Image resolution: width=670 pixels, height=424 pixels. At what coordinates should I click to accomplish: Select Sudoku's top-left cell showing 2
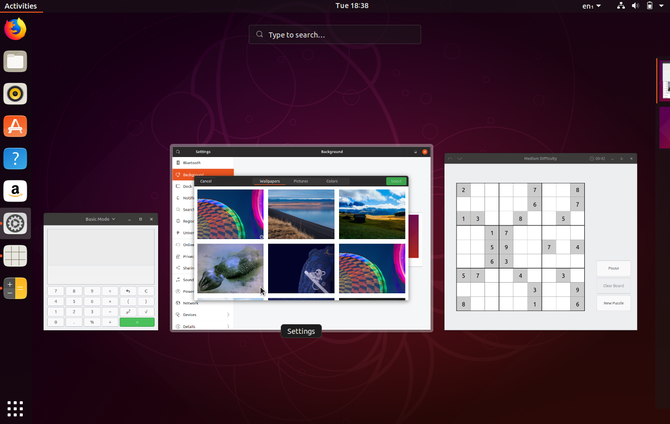coord(464,190)
